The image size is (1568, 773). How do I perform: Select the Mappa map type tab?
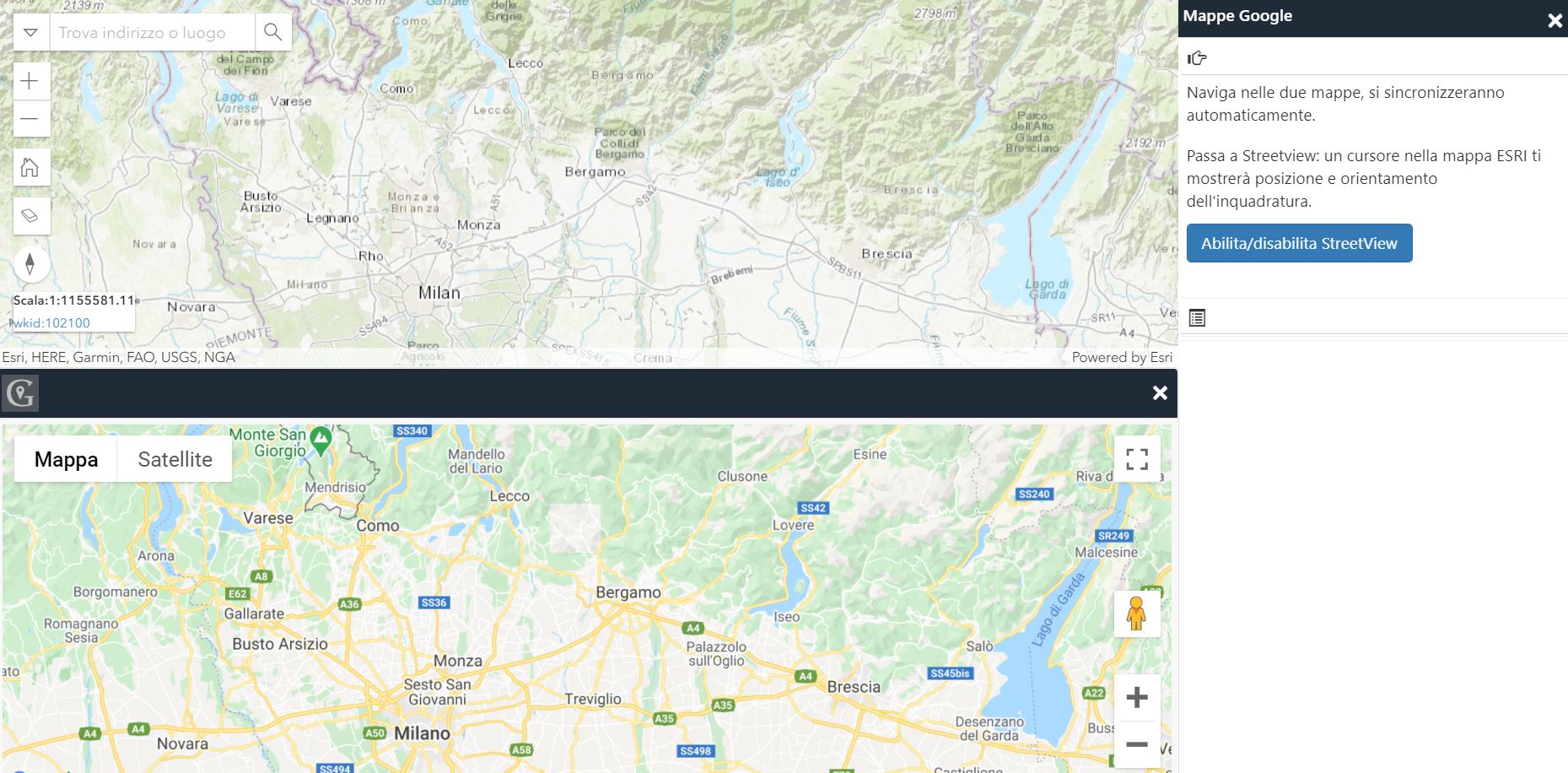click(66, 459)
